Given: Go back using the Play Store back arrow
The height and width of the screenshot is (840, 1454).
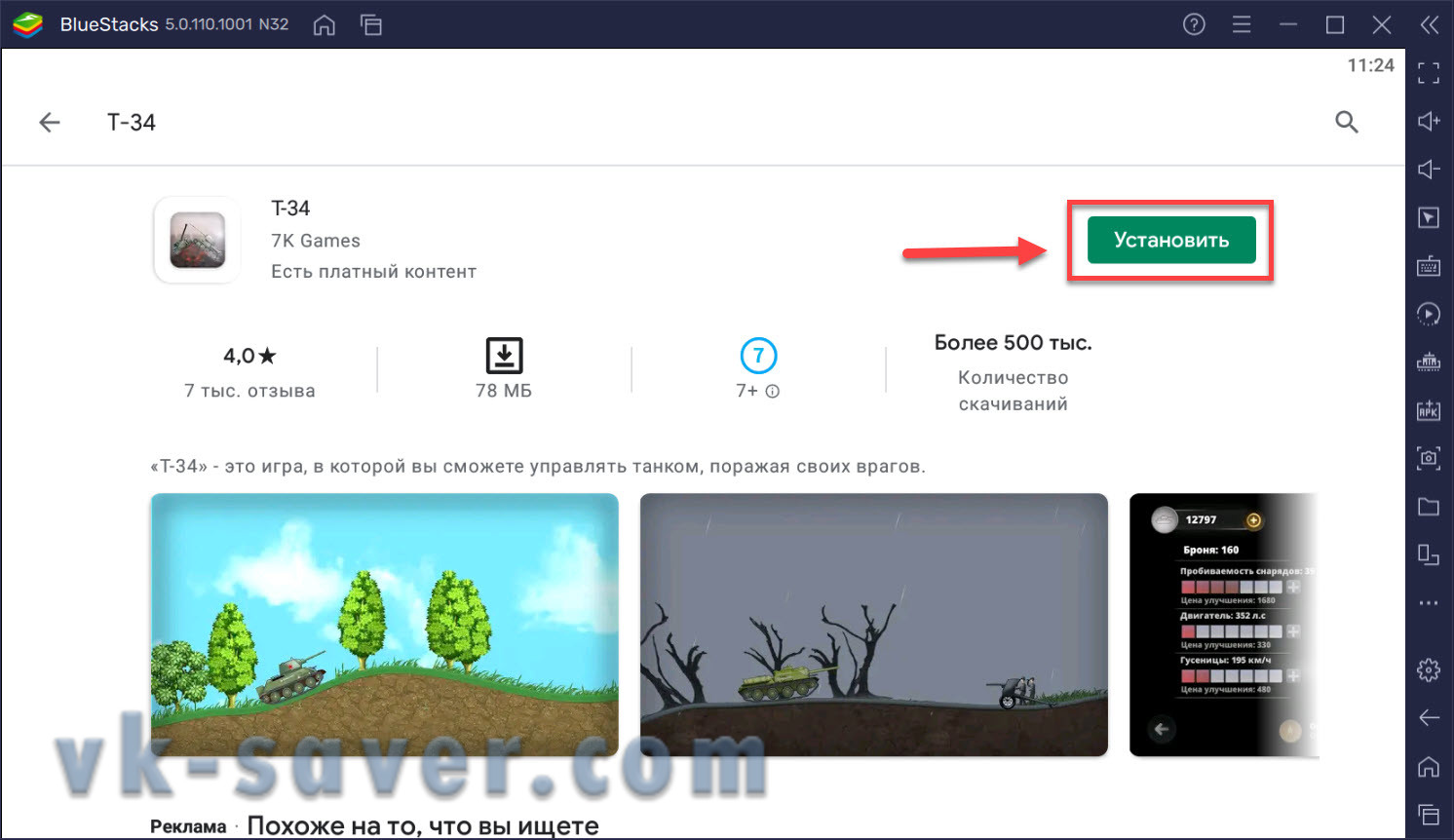Looking at the screenshot, I should pos(50,122).
